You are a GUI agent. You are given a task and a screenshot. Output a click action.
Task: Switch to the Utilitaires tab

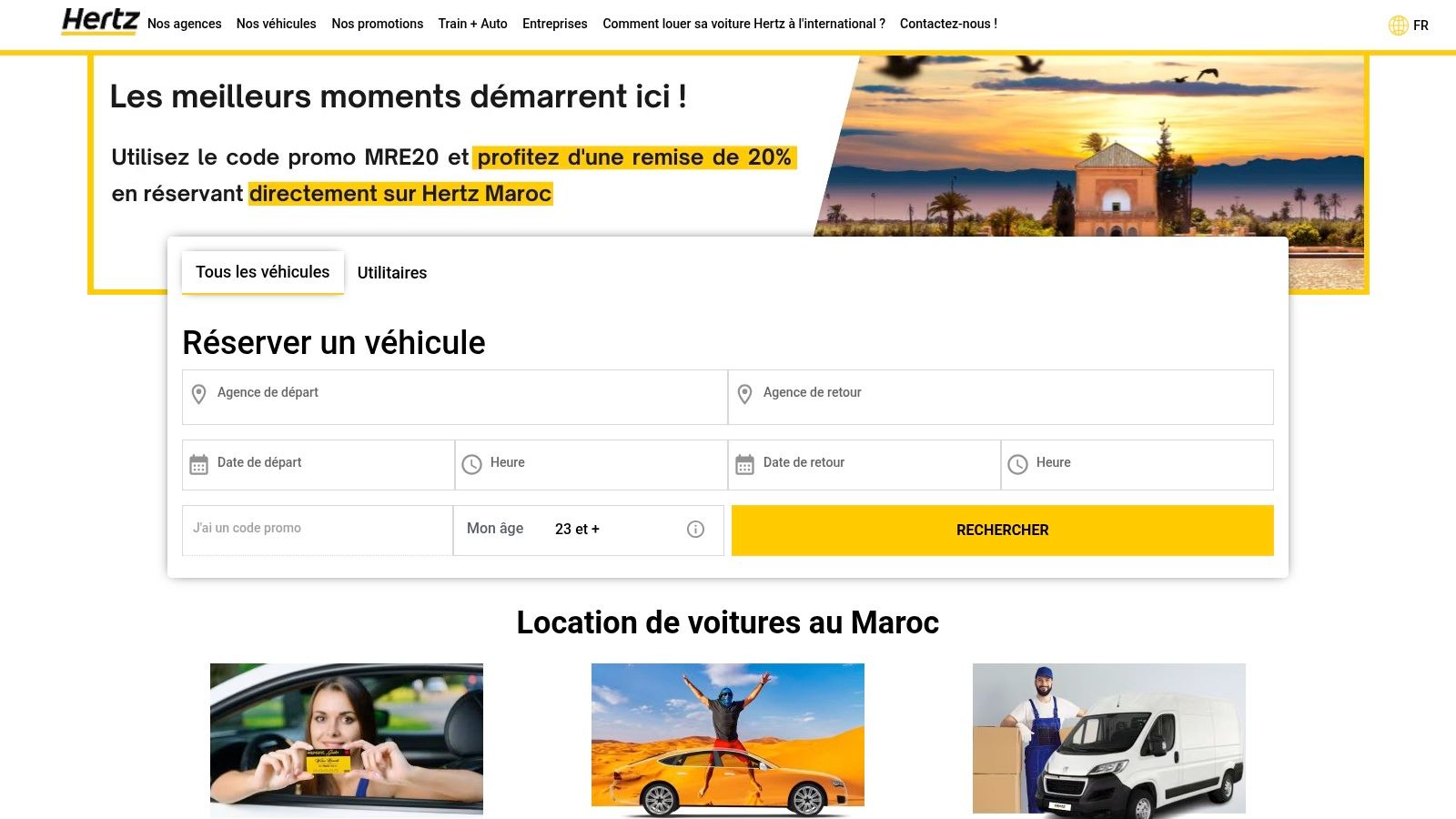coord(392,273)
